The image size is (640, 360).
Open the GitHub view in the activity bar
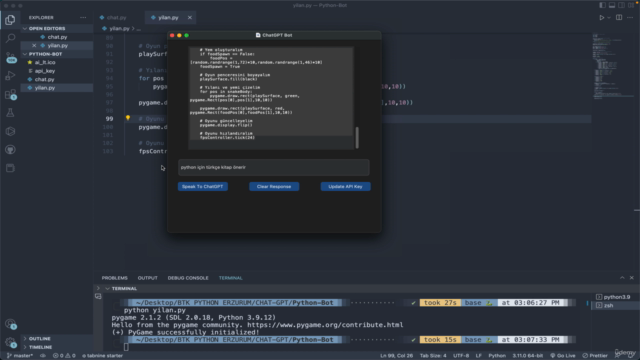[10, 149]
